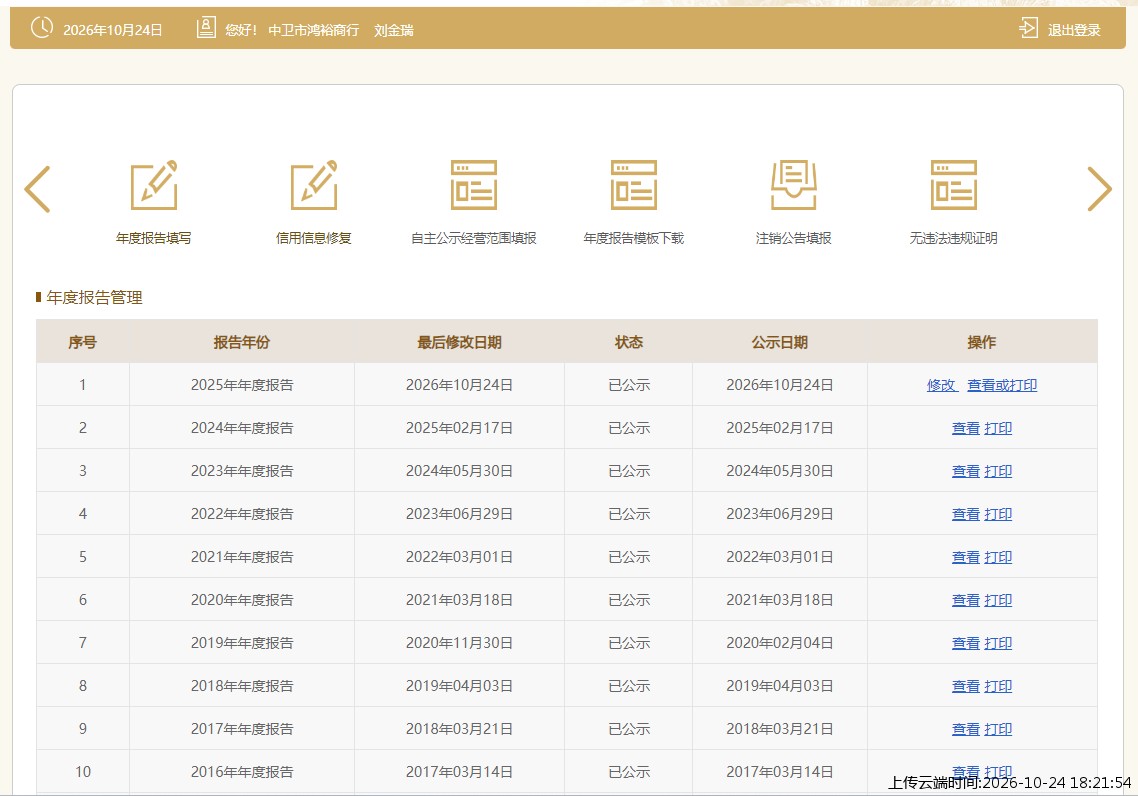1138x796 pixels.
Task: Select the 2019年年度报告 cell
Action: coord(242,643)
